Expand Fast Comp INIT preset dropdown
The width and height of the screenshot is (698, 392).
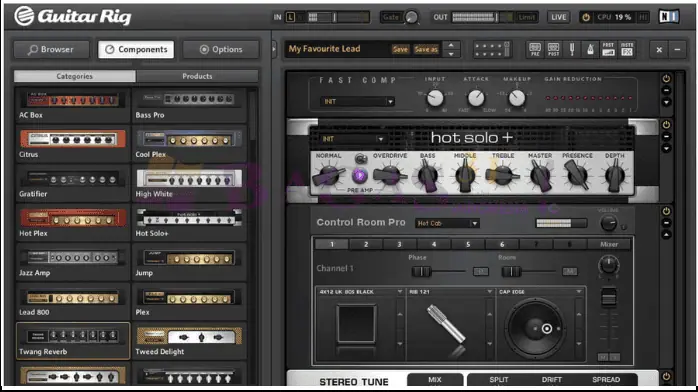(x=357, y=101)
